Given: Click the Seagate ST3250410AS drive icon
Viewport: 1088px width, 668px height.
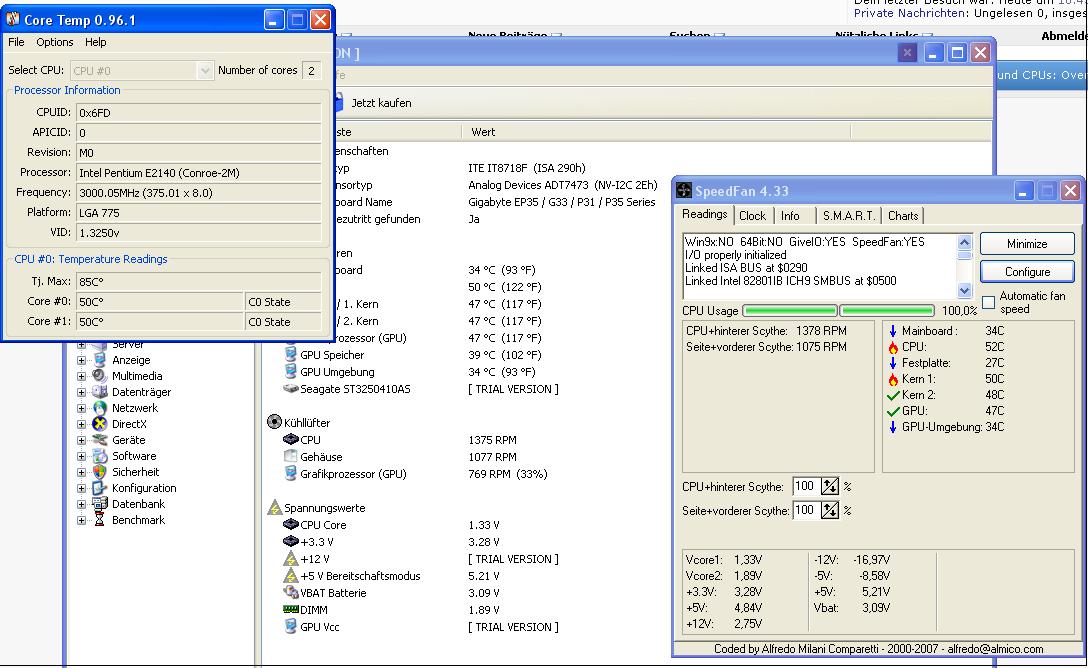Looking at the screenshot, I should (x=291, y=388).
